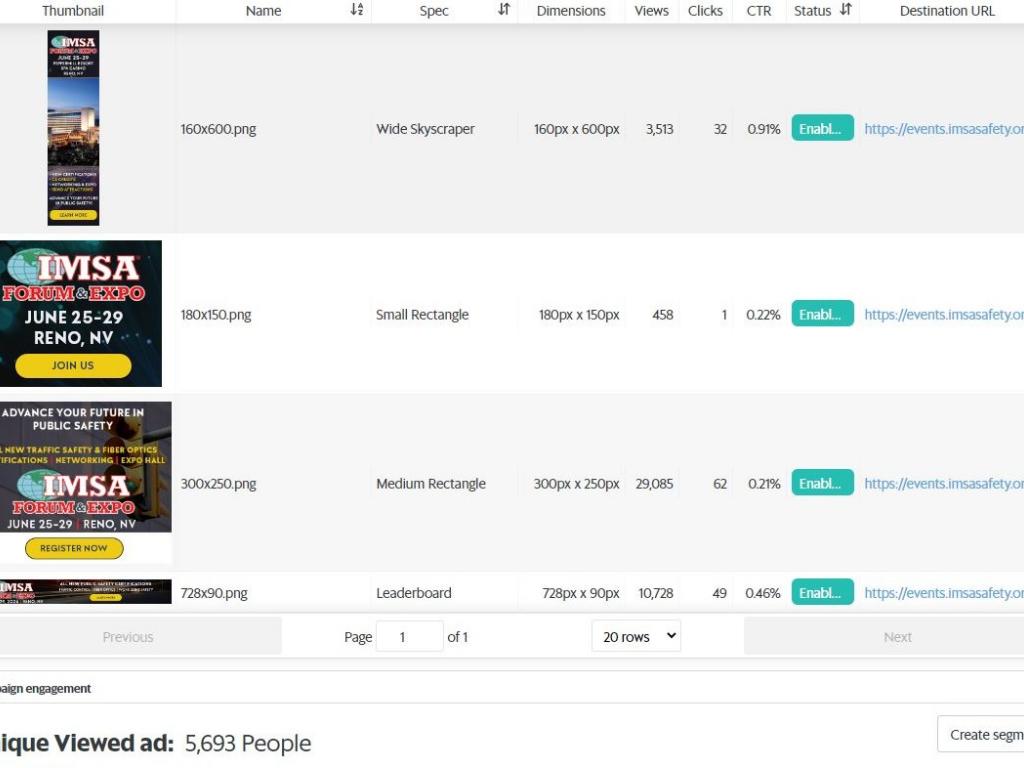Image resolution: width=1024 pixels, height=768 pixels.
Task: Click the Previous page button
Action: pyautogui.click(x=128, y=637)
